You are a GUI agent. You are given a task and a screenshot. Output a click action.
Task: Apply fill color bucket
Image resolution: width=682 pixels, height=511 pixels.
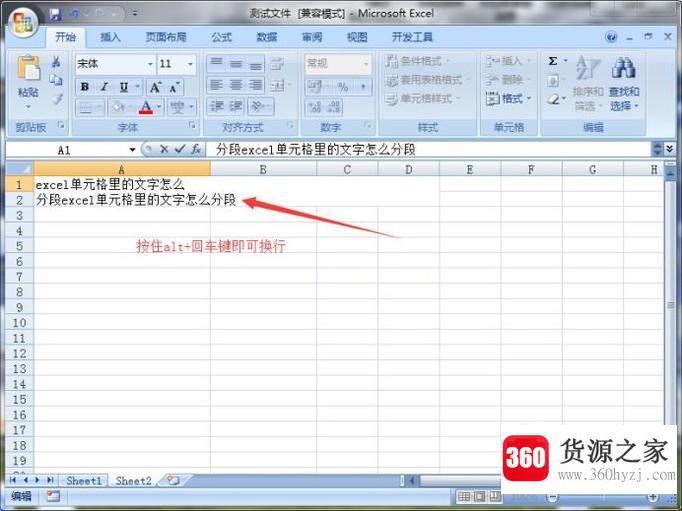[x=117, y=107]
